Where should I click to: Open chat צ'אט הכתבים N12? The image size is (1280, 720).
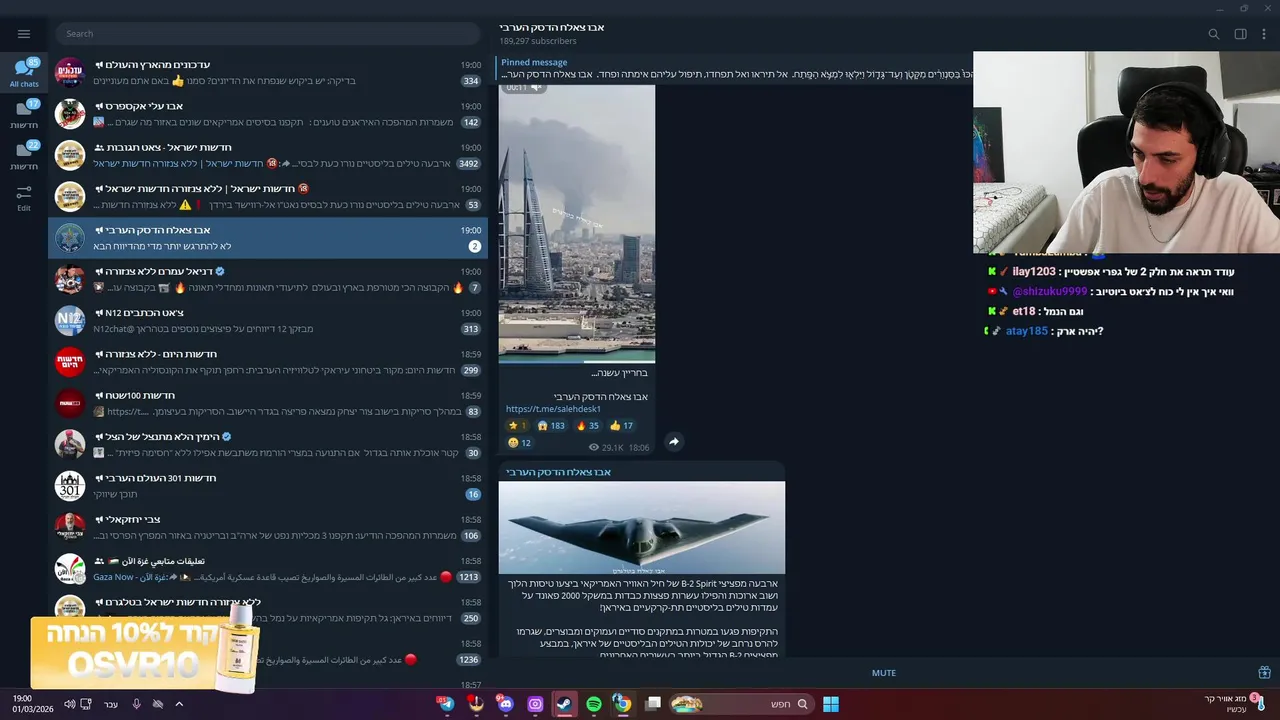click(268, 320)
